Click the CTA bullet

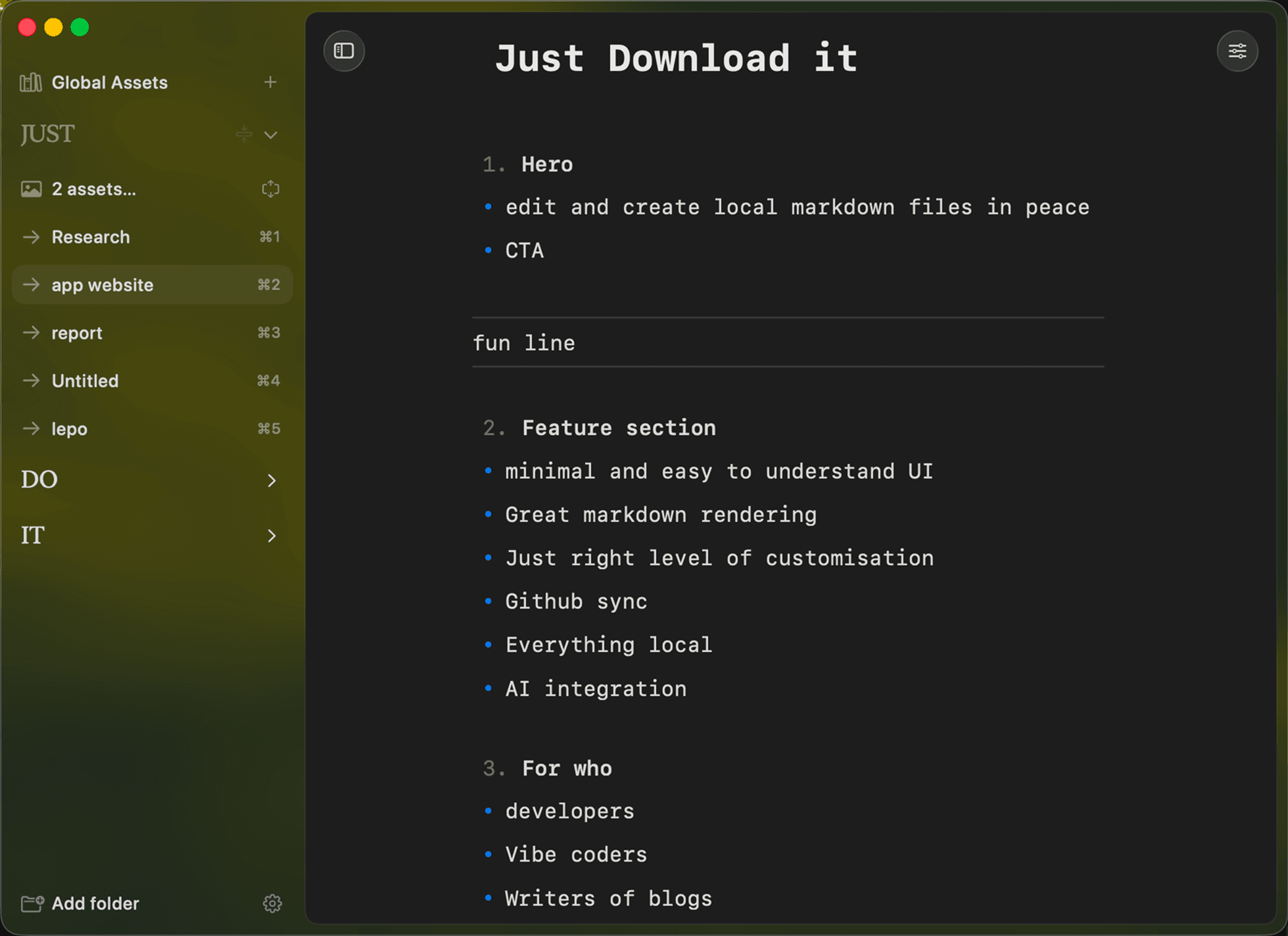[x=525, y=250]
